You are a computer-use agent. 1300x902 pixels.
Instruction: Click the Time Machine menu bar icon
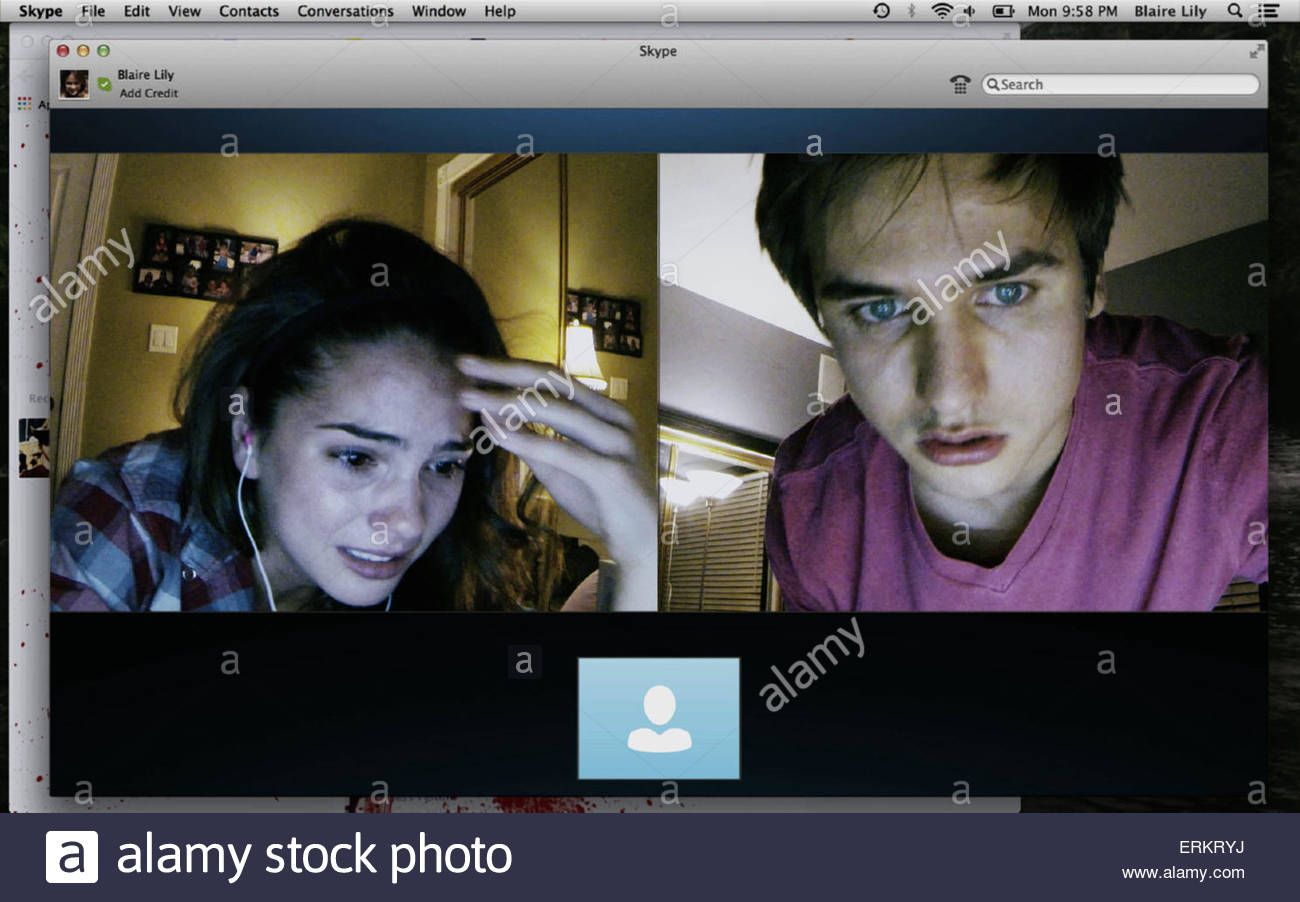tap(881, 11)
